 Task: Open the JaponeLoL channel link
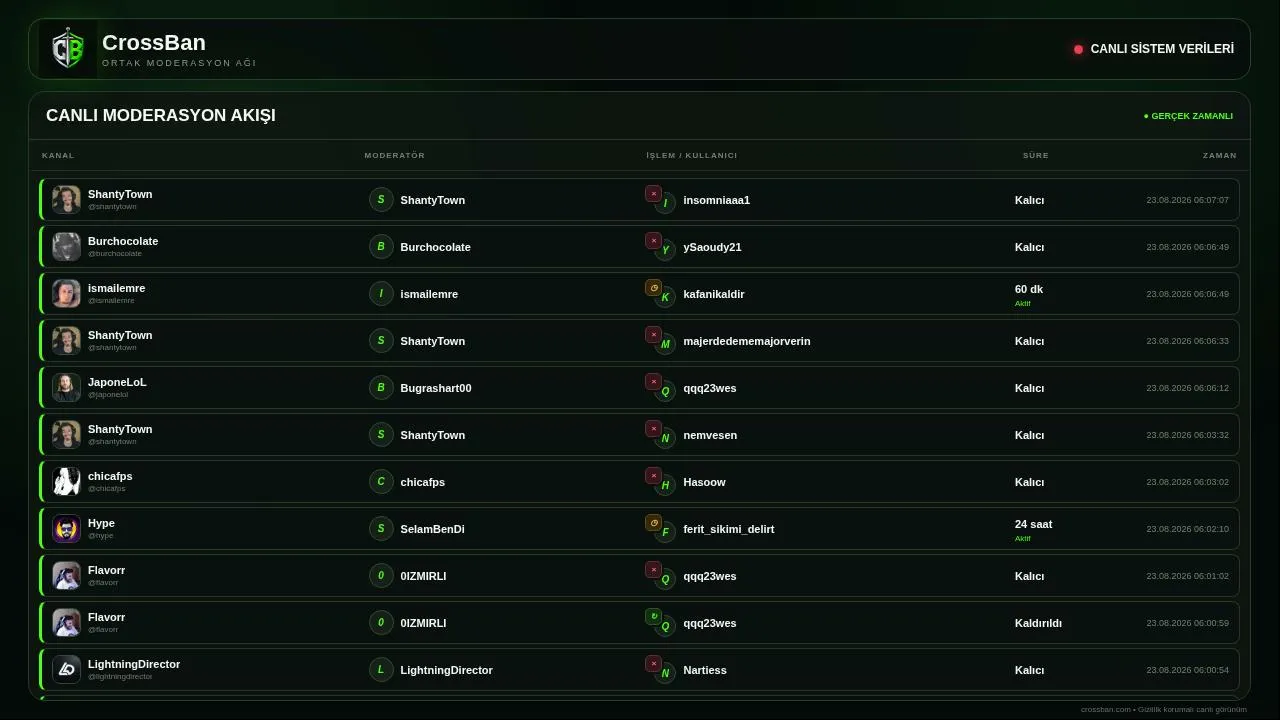point(117,382)
